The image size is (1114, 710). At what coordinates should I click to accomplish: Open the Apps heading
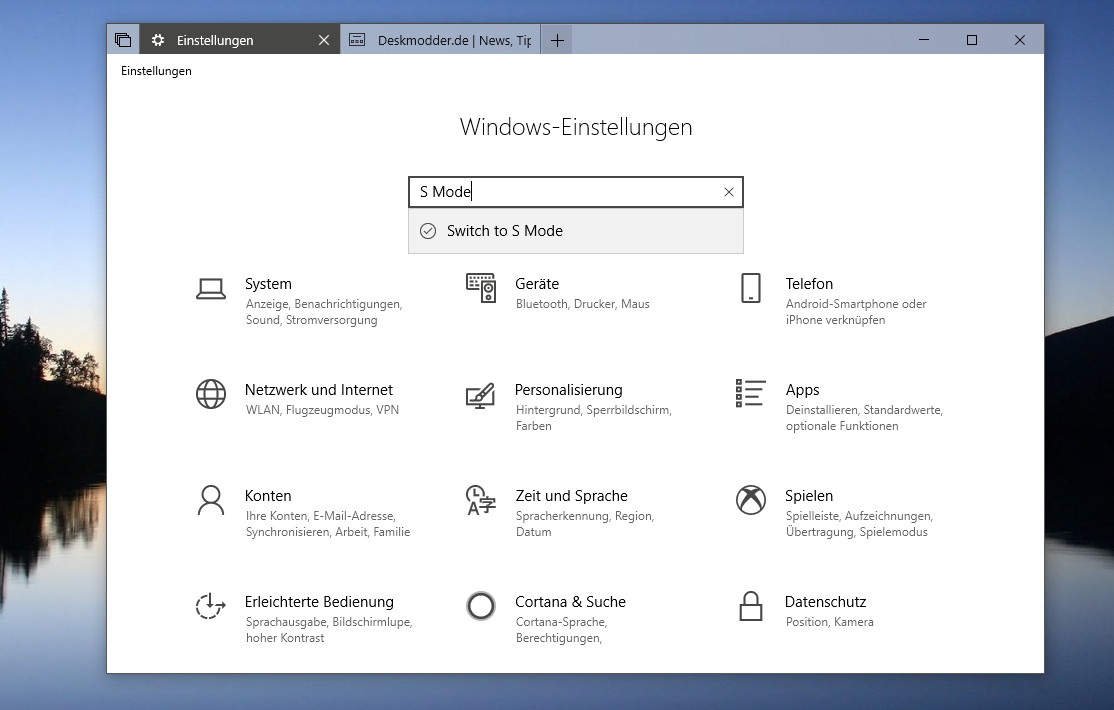tap(802, 390)
